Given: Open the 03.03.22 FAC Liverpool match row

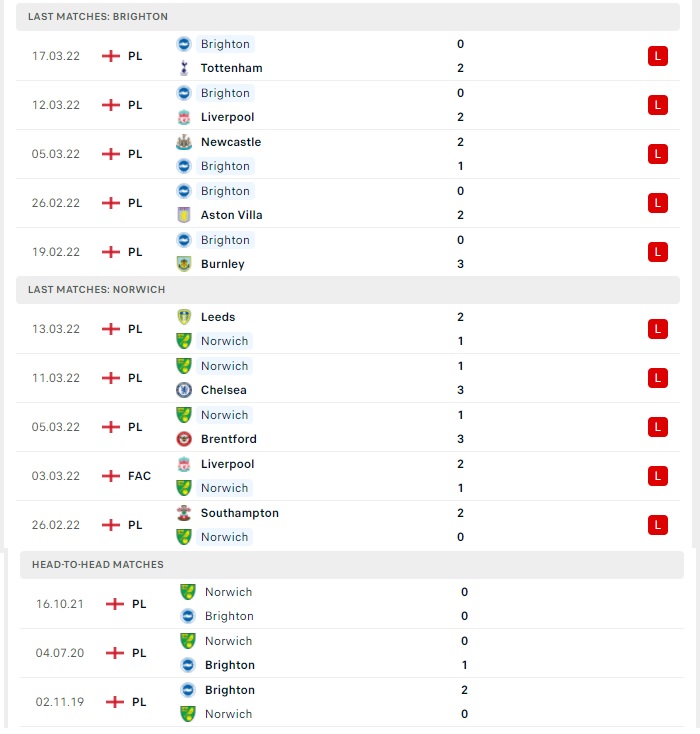Looking at the screenshot, I should [348, 476].
